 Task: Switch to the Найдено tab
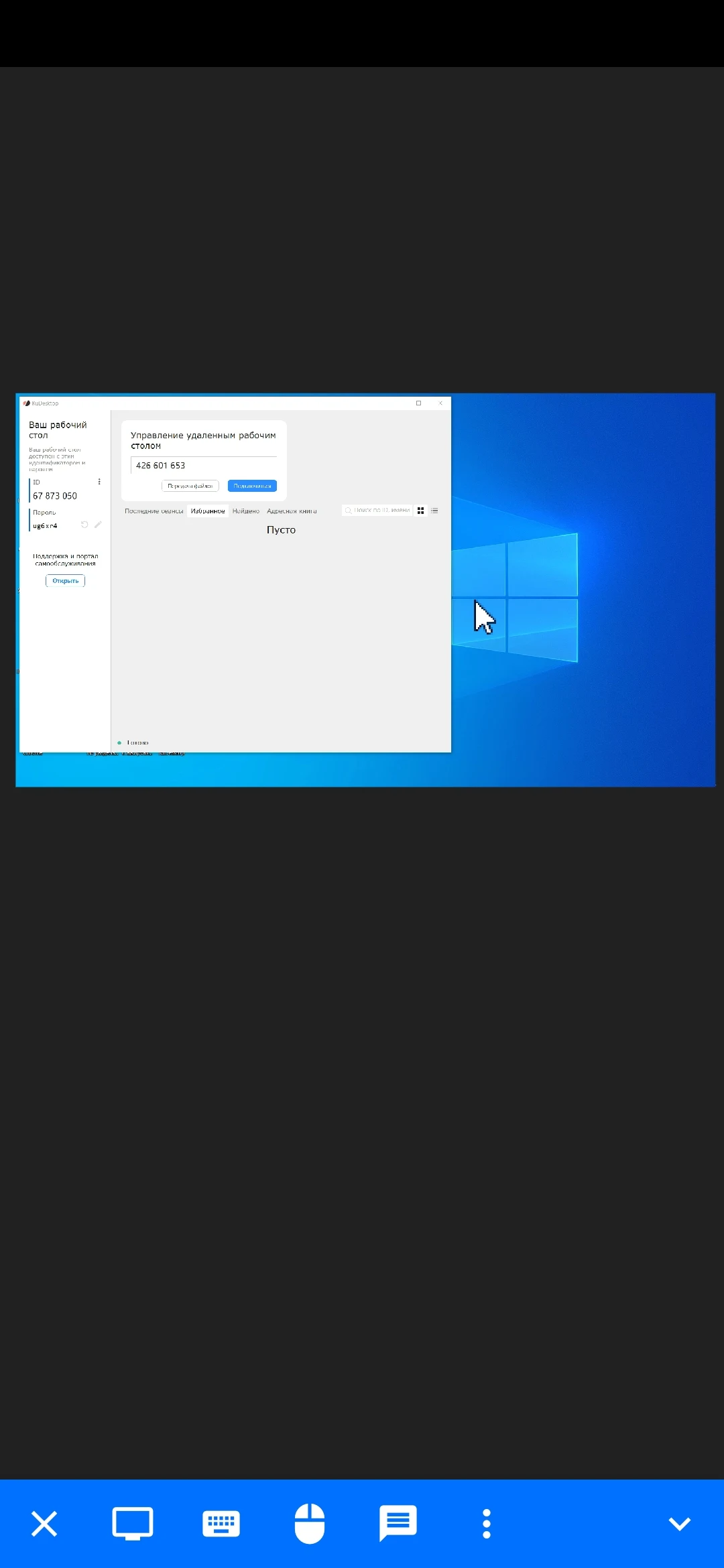point(246,511)
